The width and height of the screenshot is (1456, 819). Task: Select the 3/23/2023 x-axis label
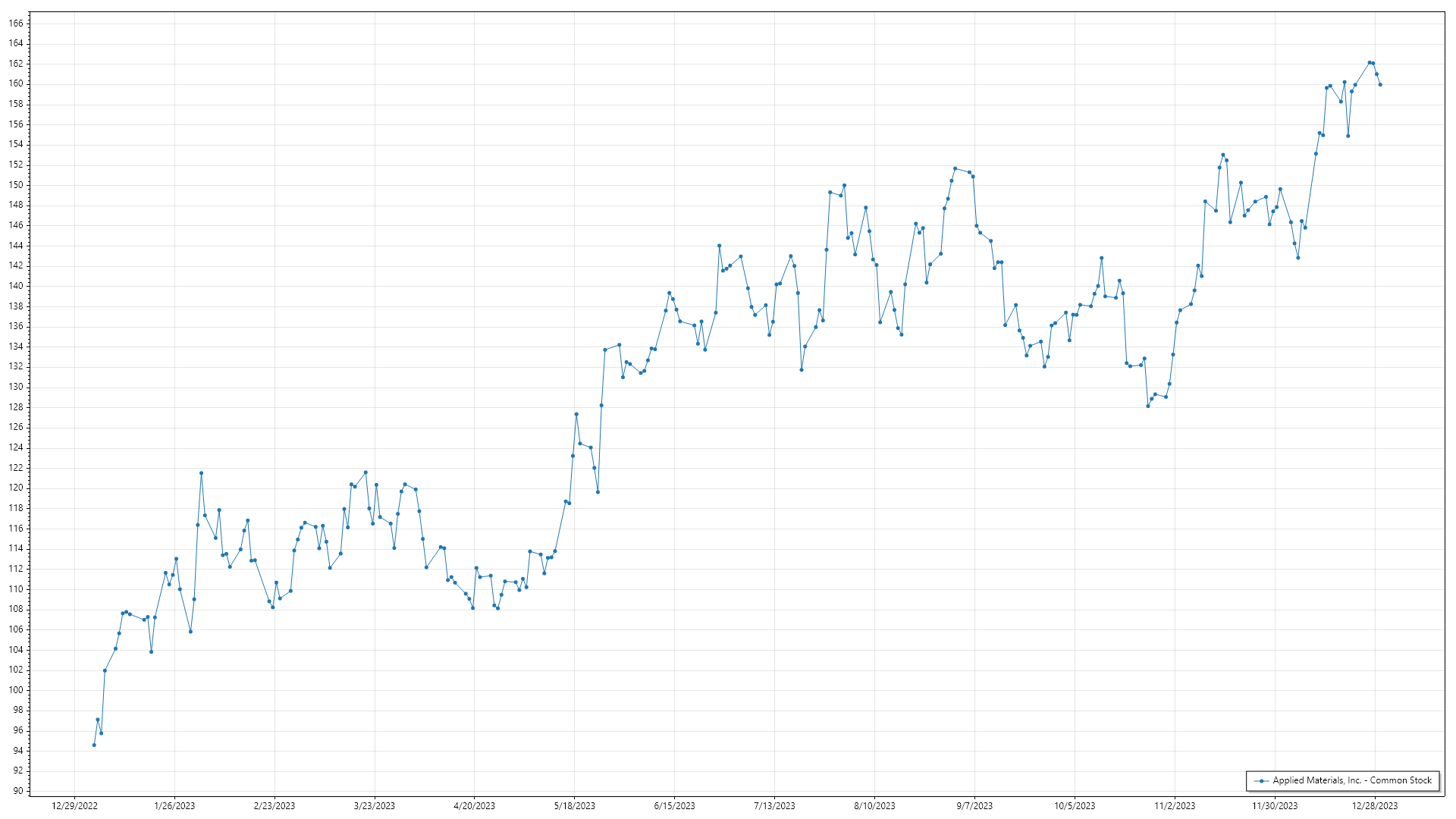click(375, 806)
